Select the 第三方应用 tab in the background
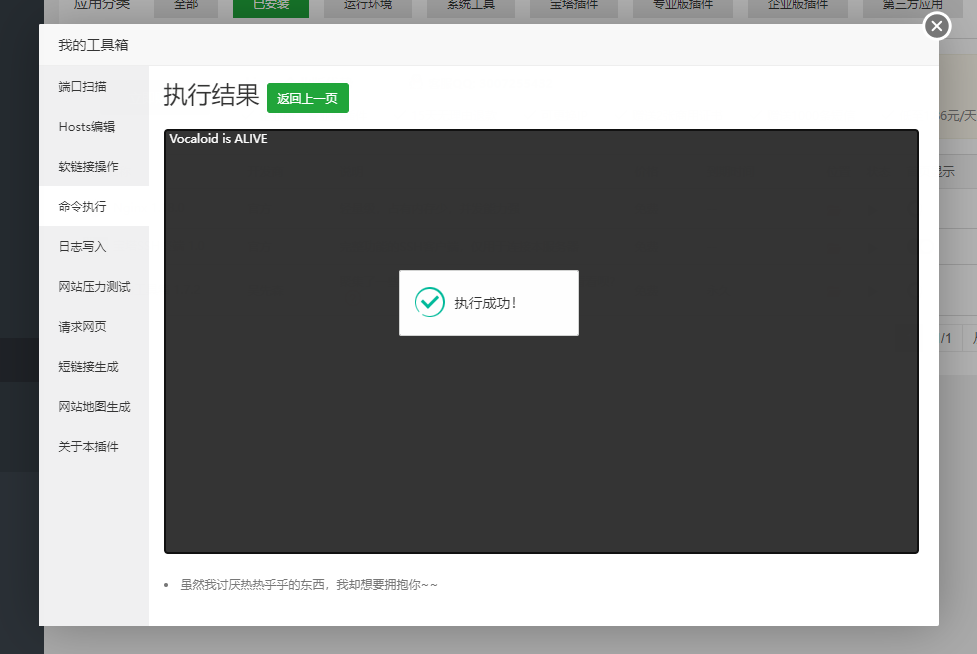 912,7
